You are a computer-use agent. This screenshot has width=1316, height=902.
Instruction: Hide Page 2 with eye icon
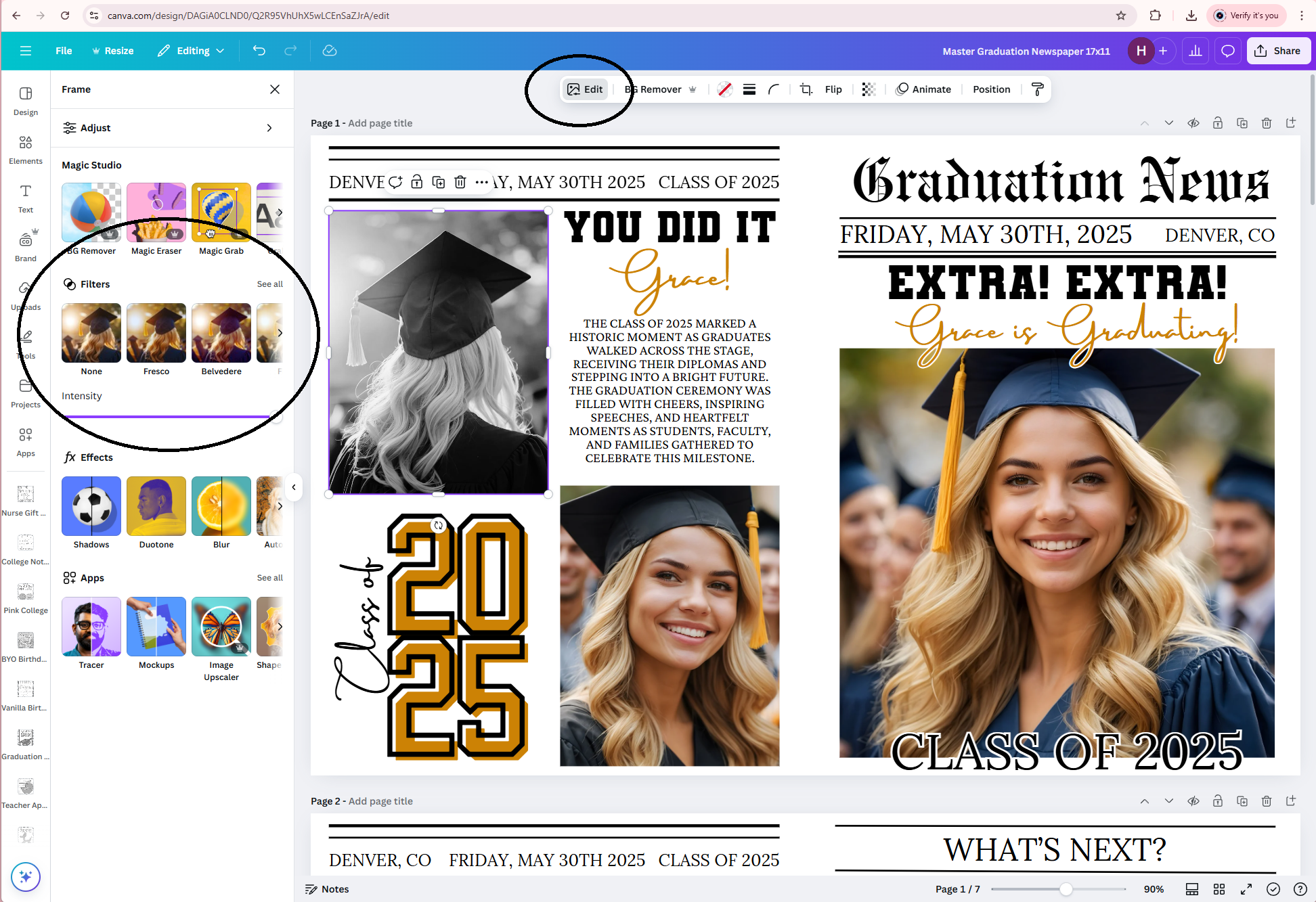tap(1193, 801)
